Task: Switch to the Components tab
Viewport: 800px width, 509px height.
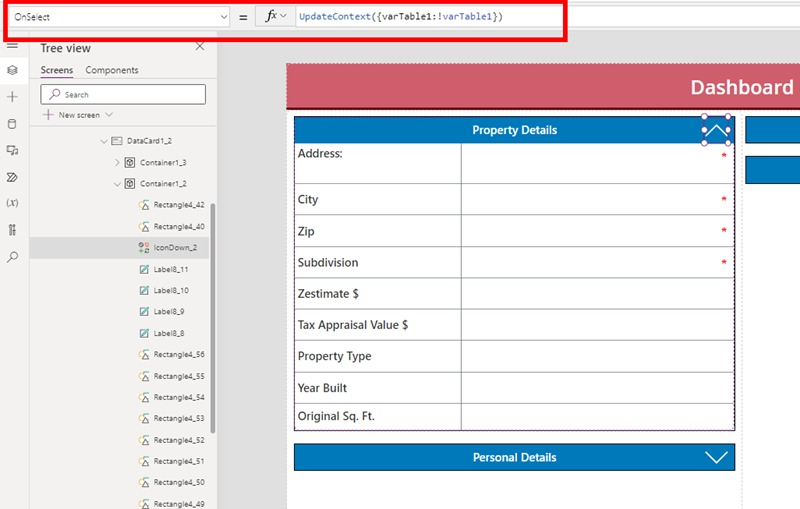Action: (x=112, y=70)
